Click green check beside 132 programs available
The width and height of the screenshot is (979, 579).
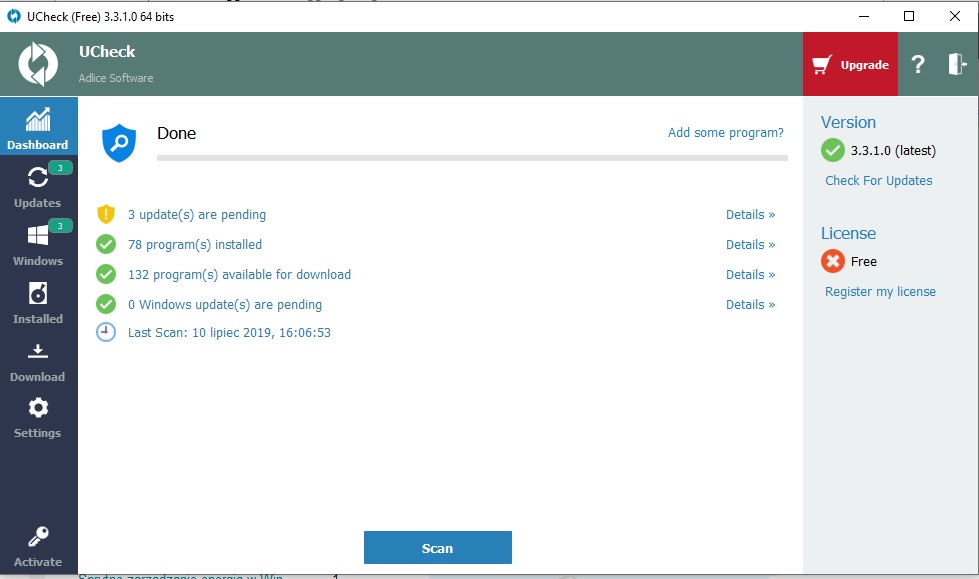tap(106, 274)
